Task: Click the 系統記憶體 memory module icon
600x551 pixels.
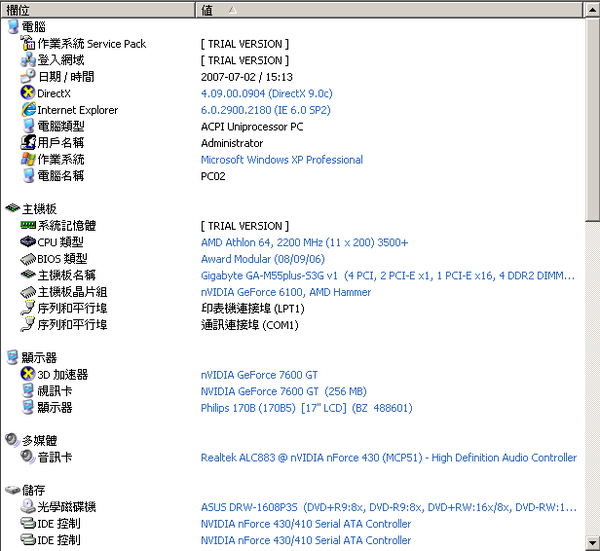Action: click(28, 225)
